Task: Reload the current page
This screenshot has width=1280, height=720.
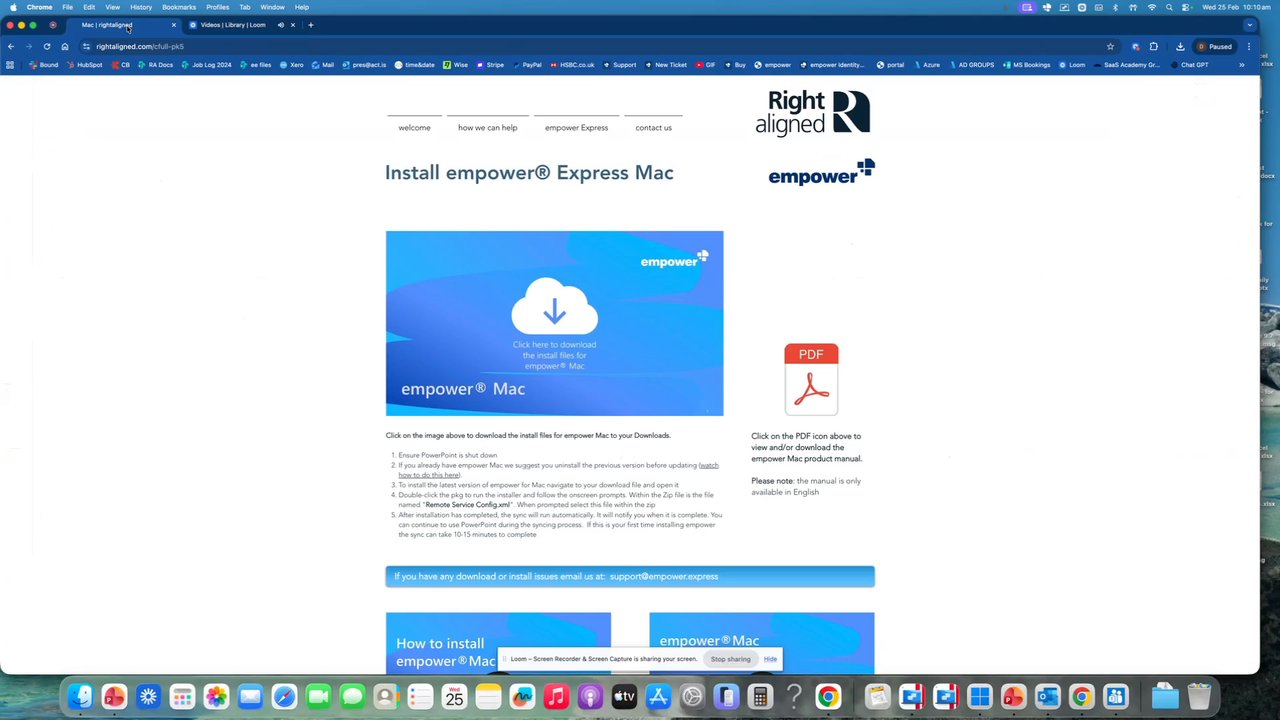Action: [x=47, y=46]
